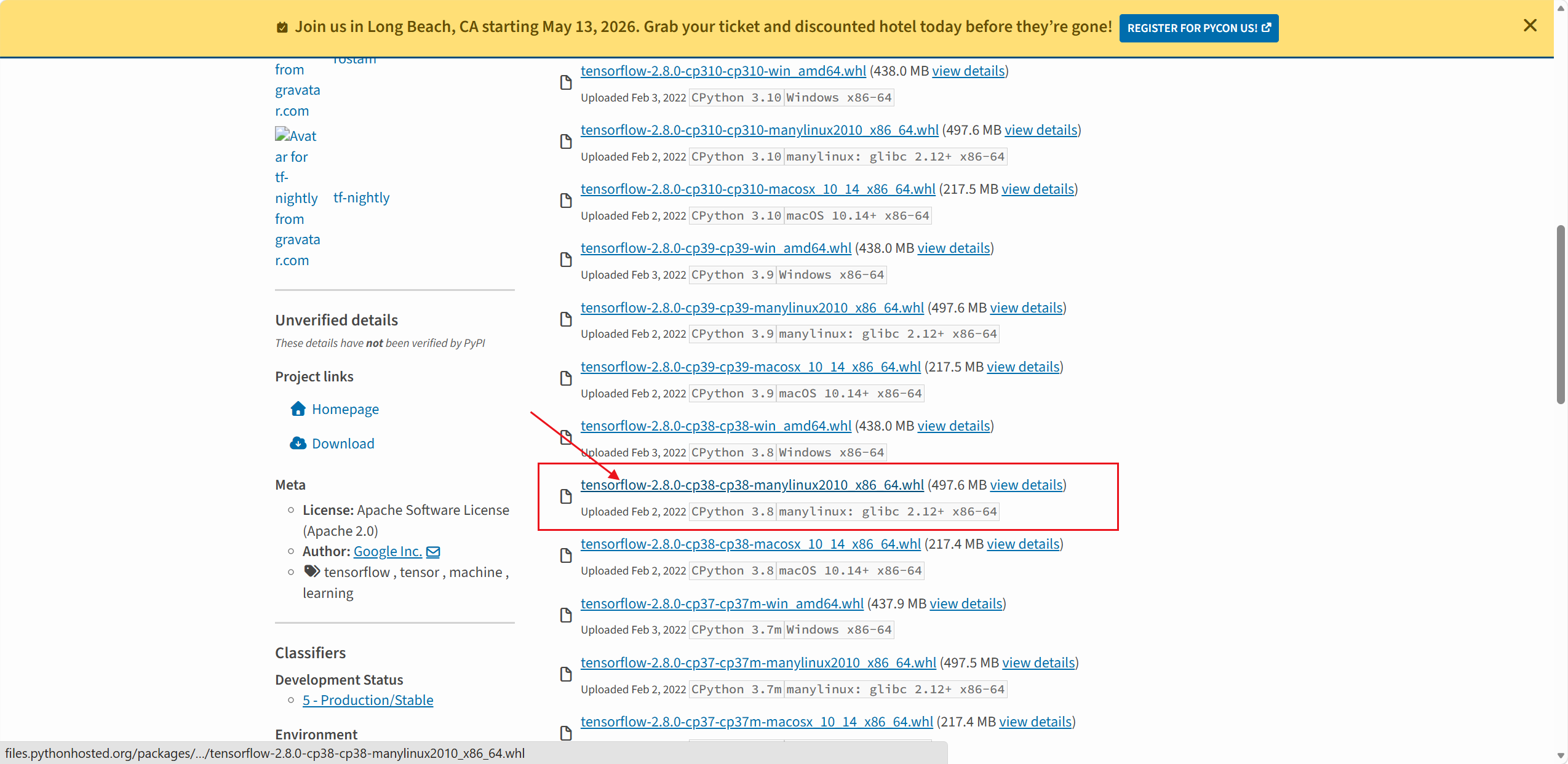View details of cp310 manylinux2010 wheel

(x=1041, y=130)
